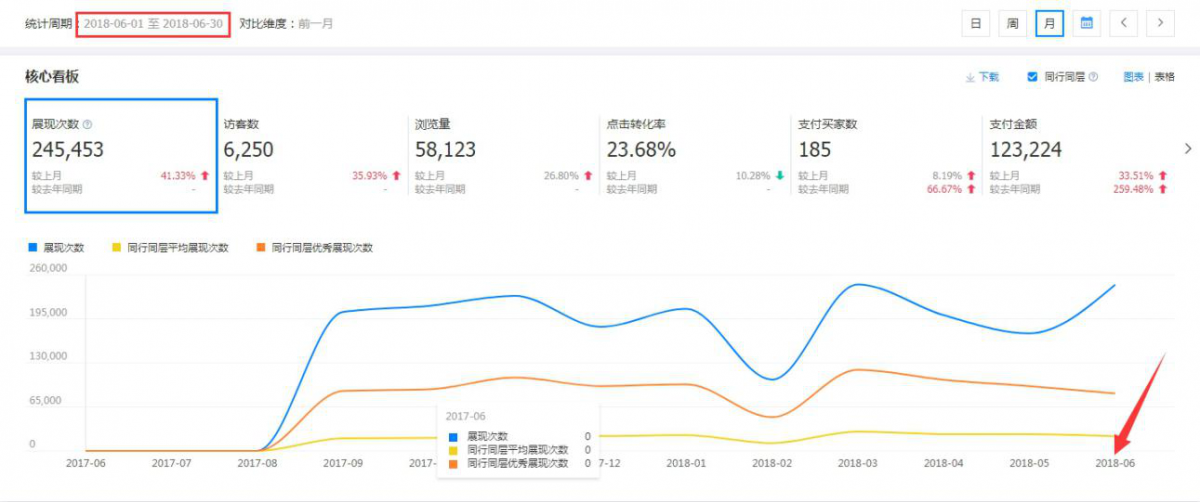Image resolution: width=1200 pixels, height=502 pixels.
Task: Click the 195,000 y-axis label
Action: pyautogui.click(x=48, y=312)
